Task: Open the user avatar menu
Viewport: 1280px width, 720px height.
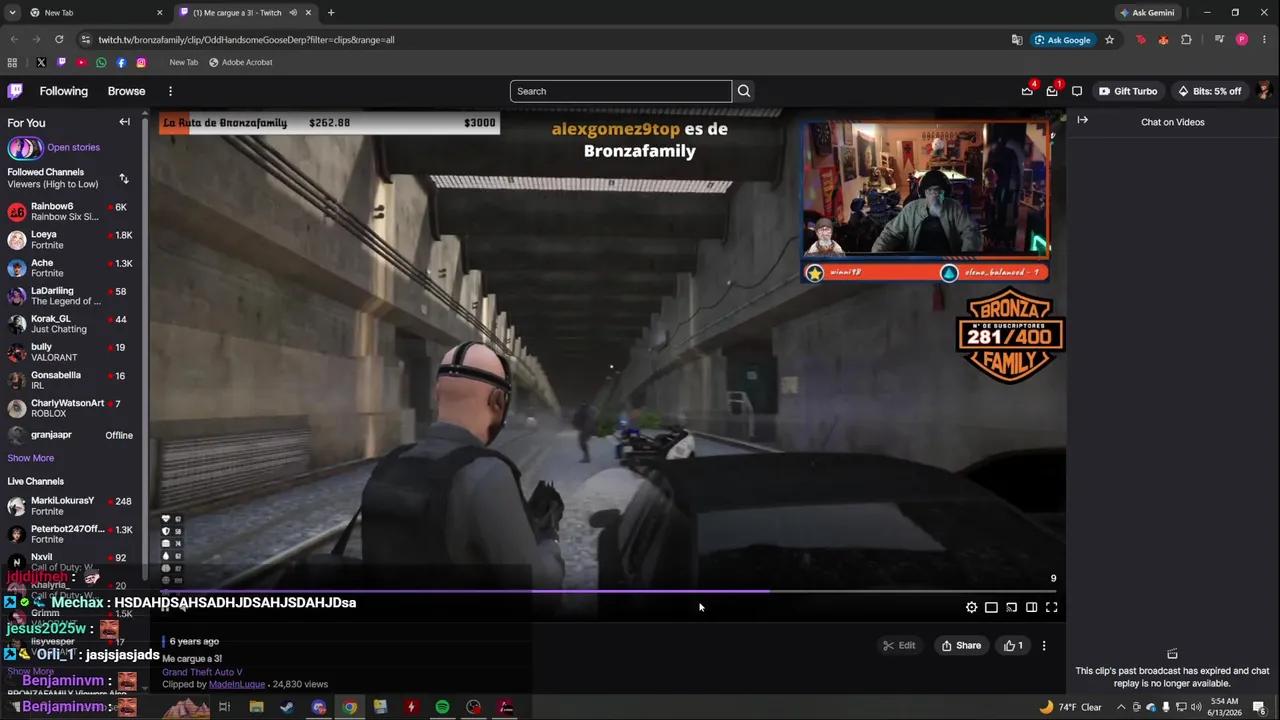Action: pos(1264,91)
